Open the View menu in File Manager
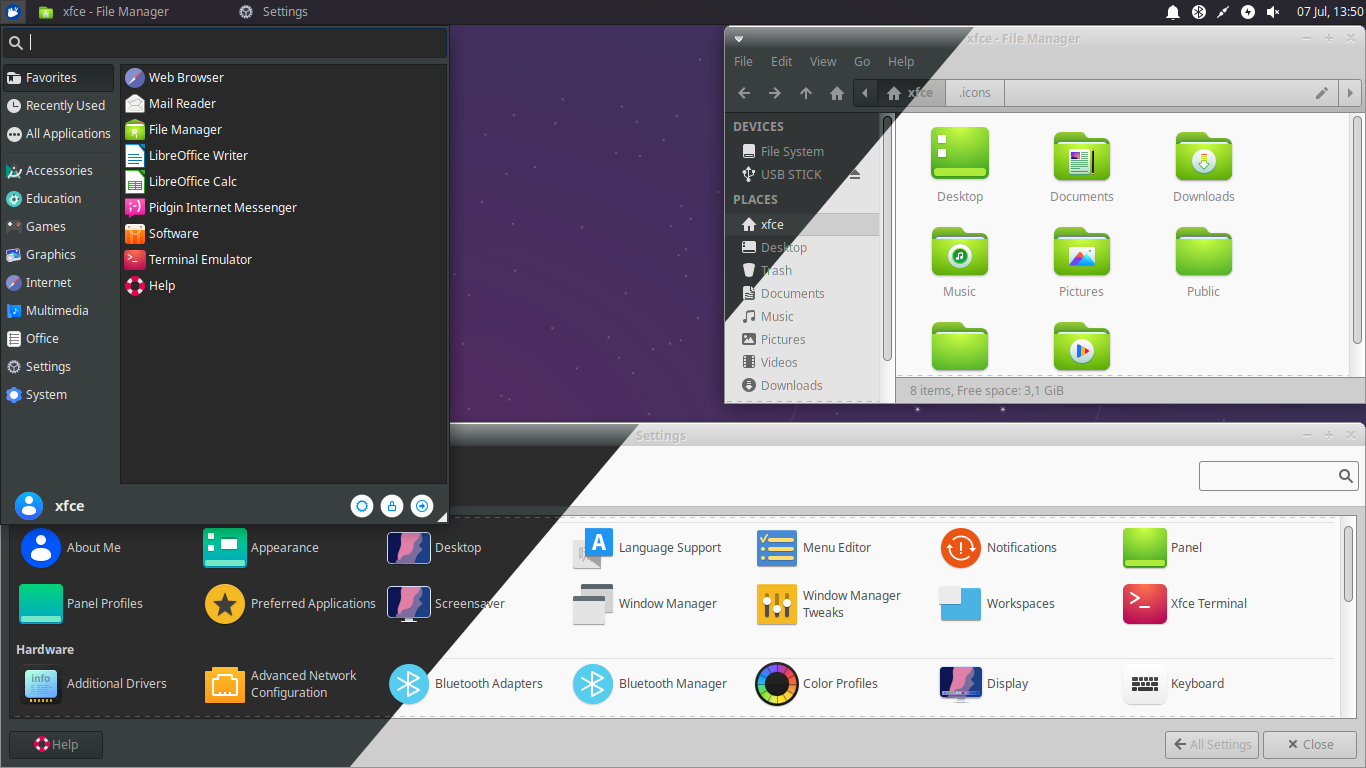 pos(823,62)
